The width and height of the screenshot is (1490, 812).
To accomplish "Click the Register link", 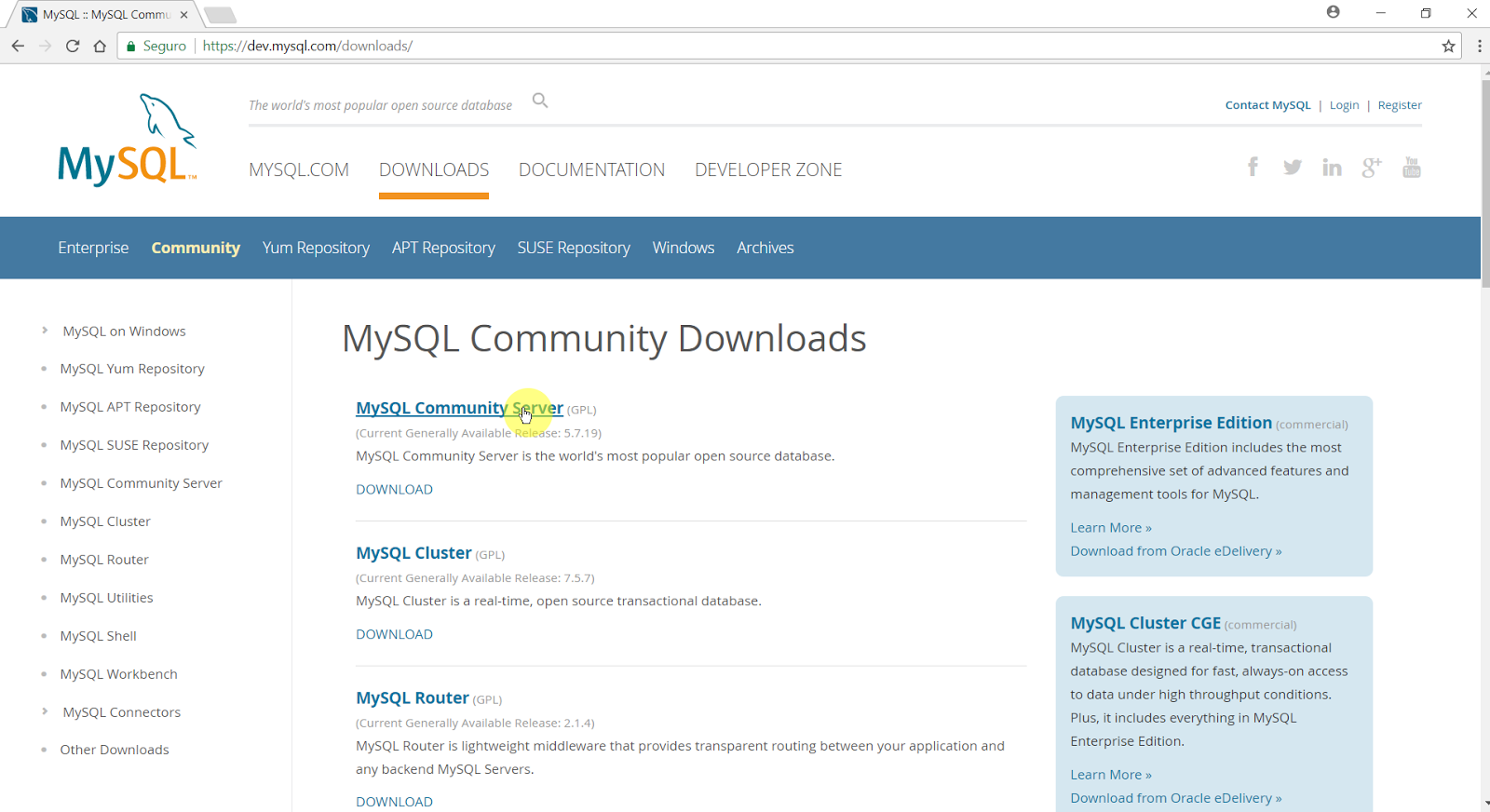I will pyautogui.click(x=1400, y=105).
